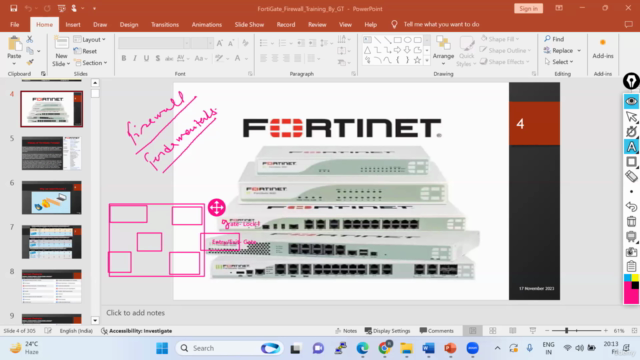Click the Save icon in title bar
Screen dimensions: 640x360
[x=13, y=9]
